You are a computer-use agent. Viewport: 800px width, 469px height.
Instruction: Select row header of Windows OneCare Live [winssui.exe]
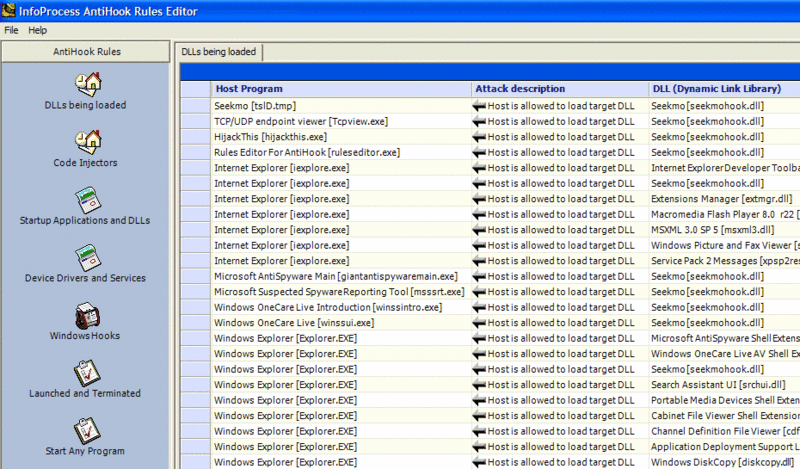pyautogui.click(x=195, y=323)
